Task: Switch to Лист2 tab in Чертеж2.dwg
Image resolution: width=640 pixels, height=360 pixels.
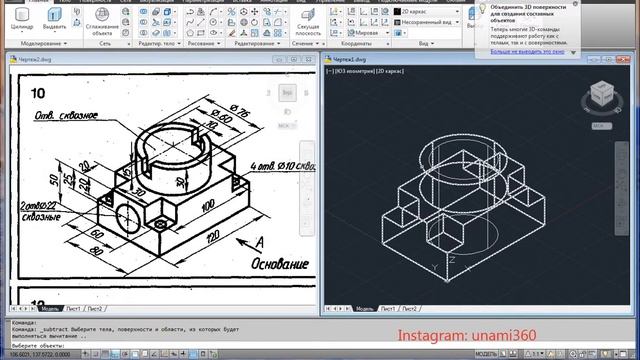Action: coord(95,309)
